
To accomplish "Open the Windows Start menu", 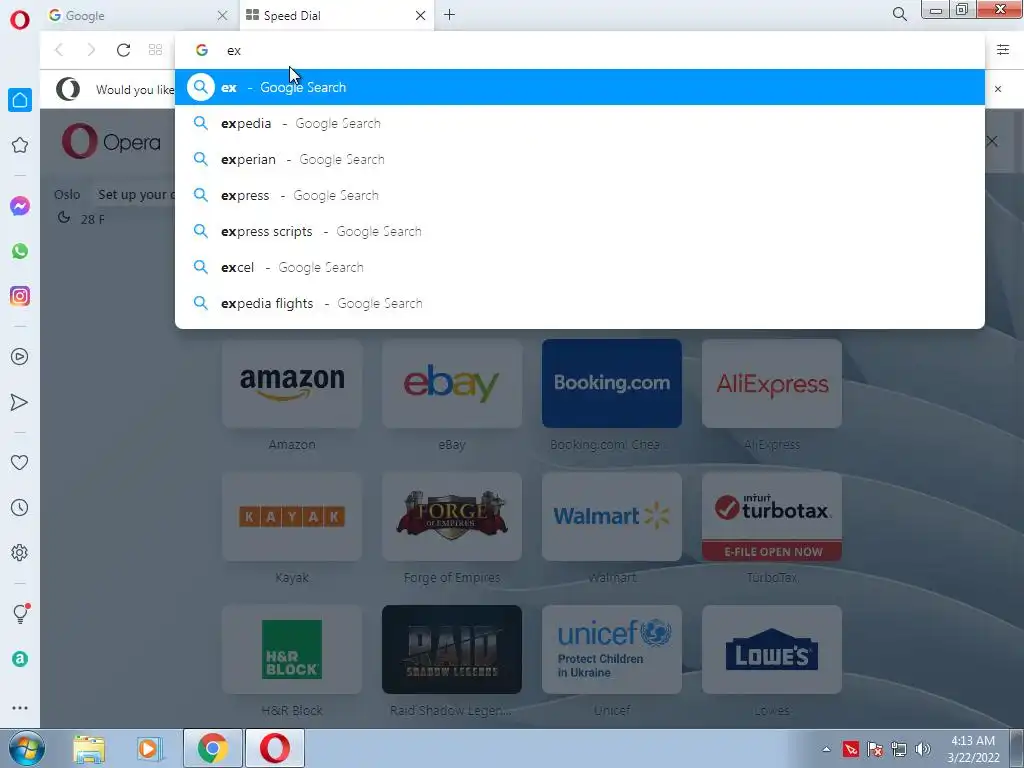I will [26, 748].
